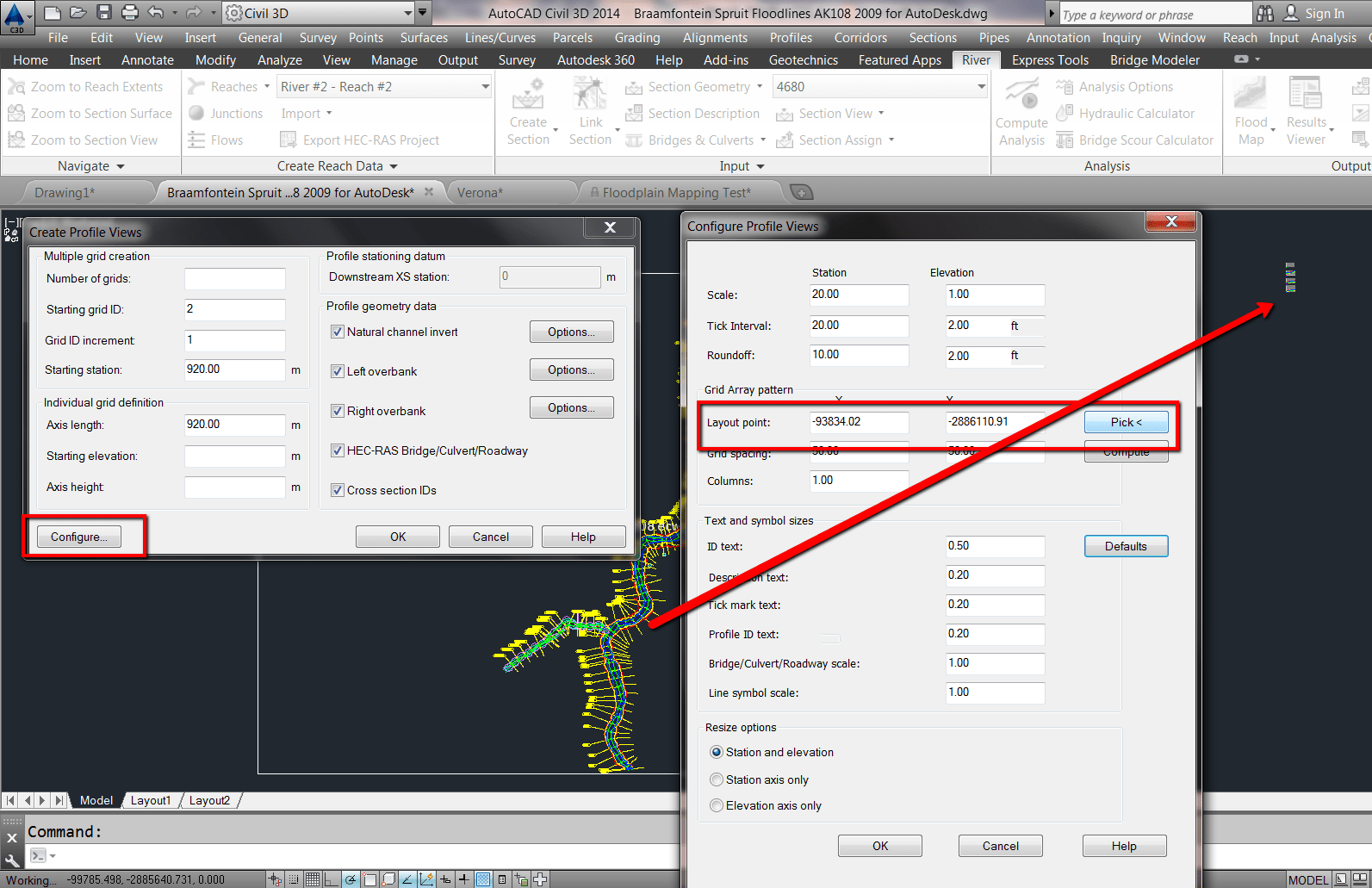1372x888 pixels.
Task: Uncheck Left overbank checkbox
Action: coord(338,371)
